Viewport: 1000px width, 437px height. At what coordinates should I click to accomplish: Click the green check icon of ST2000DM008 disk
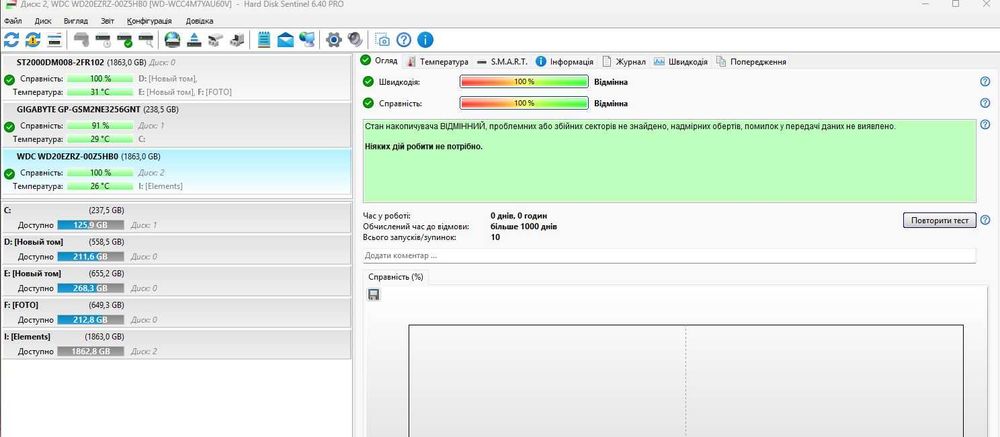pyautogui.click(x=9, y=80)
